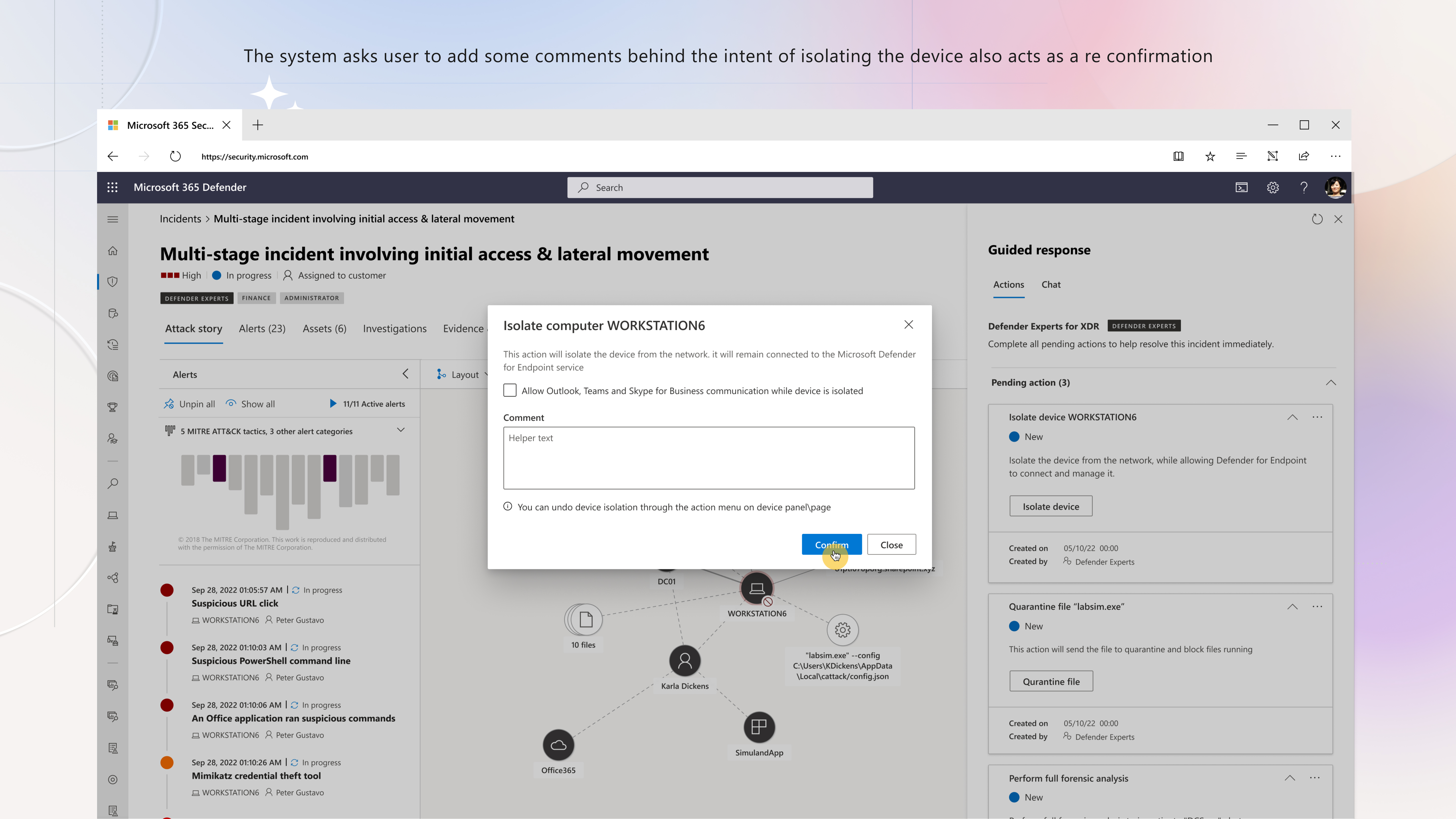
Task: Click Show all alerts eye toggle
Action: click(251, 404)
